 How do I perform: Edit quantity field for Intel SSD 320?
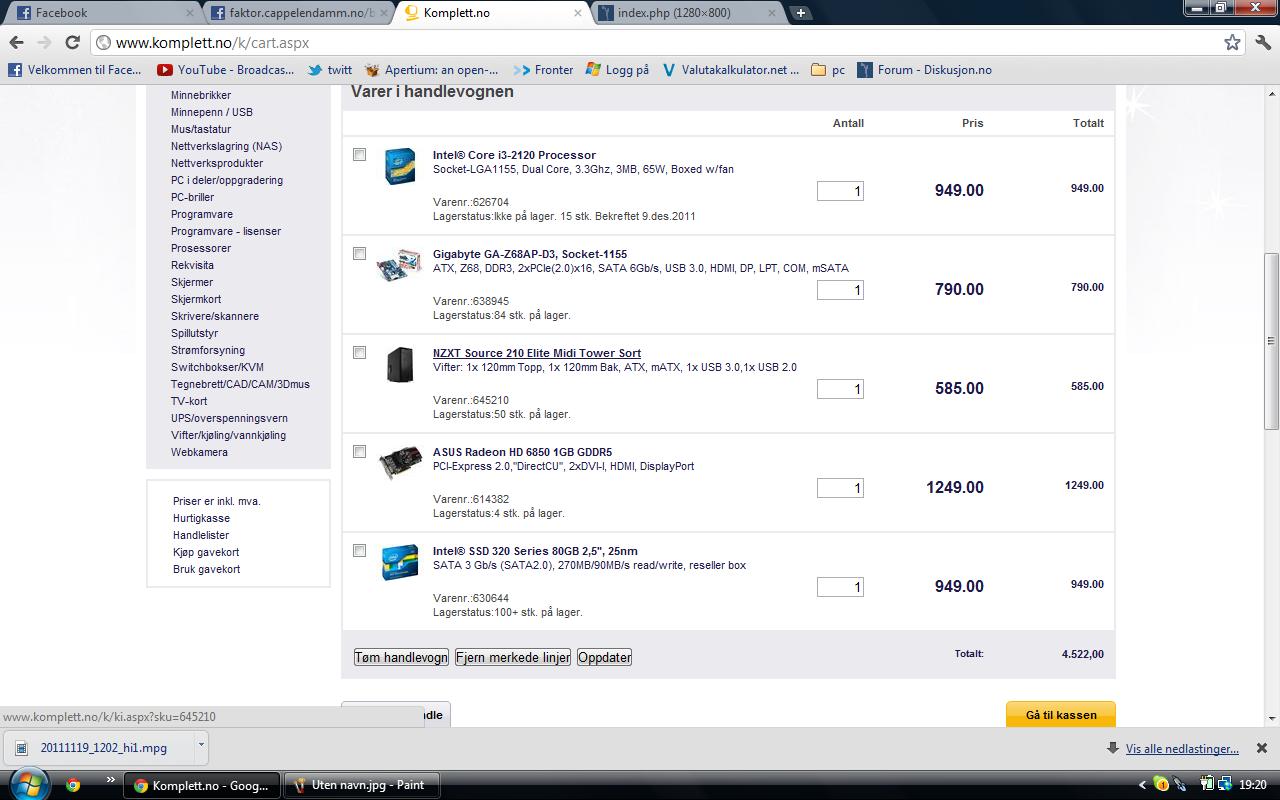pos(840,587)
